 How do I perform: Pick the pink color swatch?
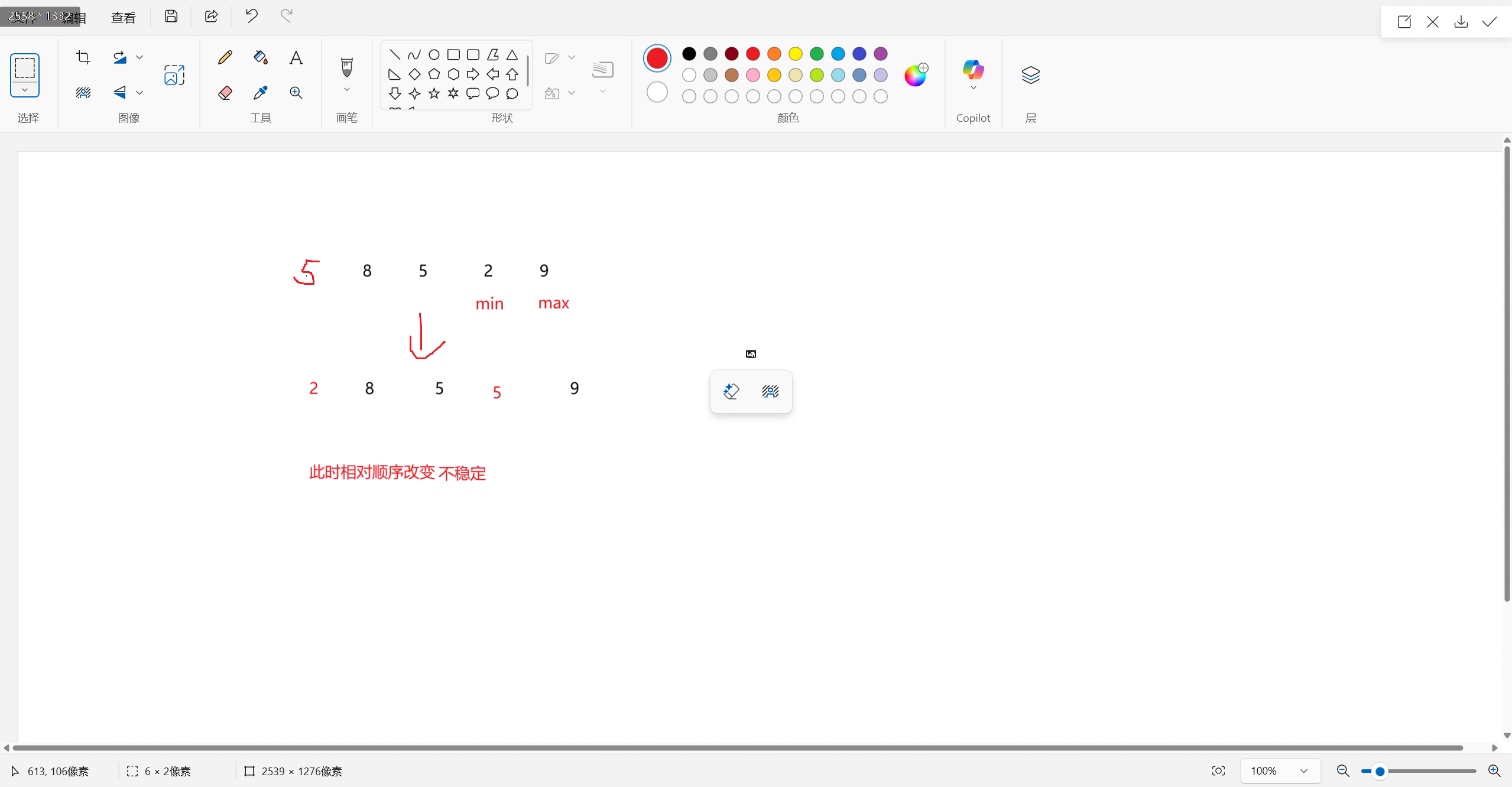pos(752,75)
